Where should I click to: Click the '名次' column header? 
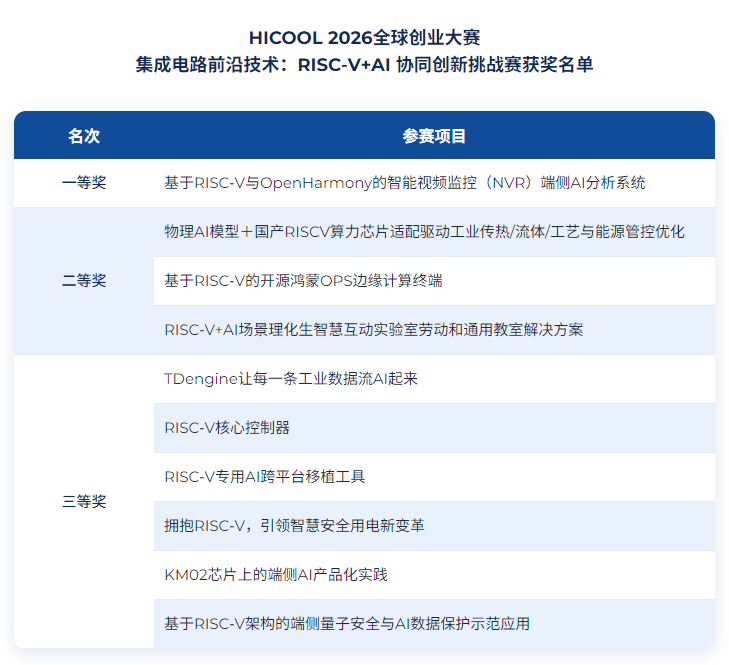tap(84, 136)
